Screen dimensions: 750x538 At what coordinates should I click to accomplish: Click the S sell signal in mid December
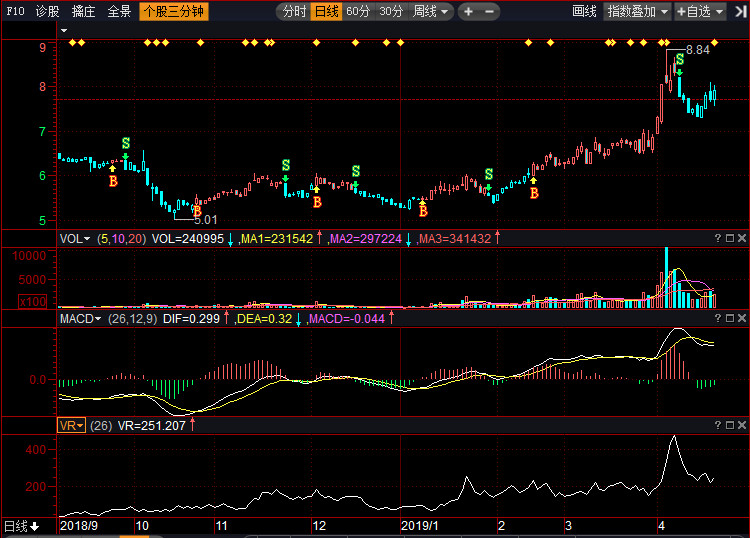coord(355,171)
